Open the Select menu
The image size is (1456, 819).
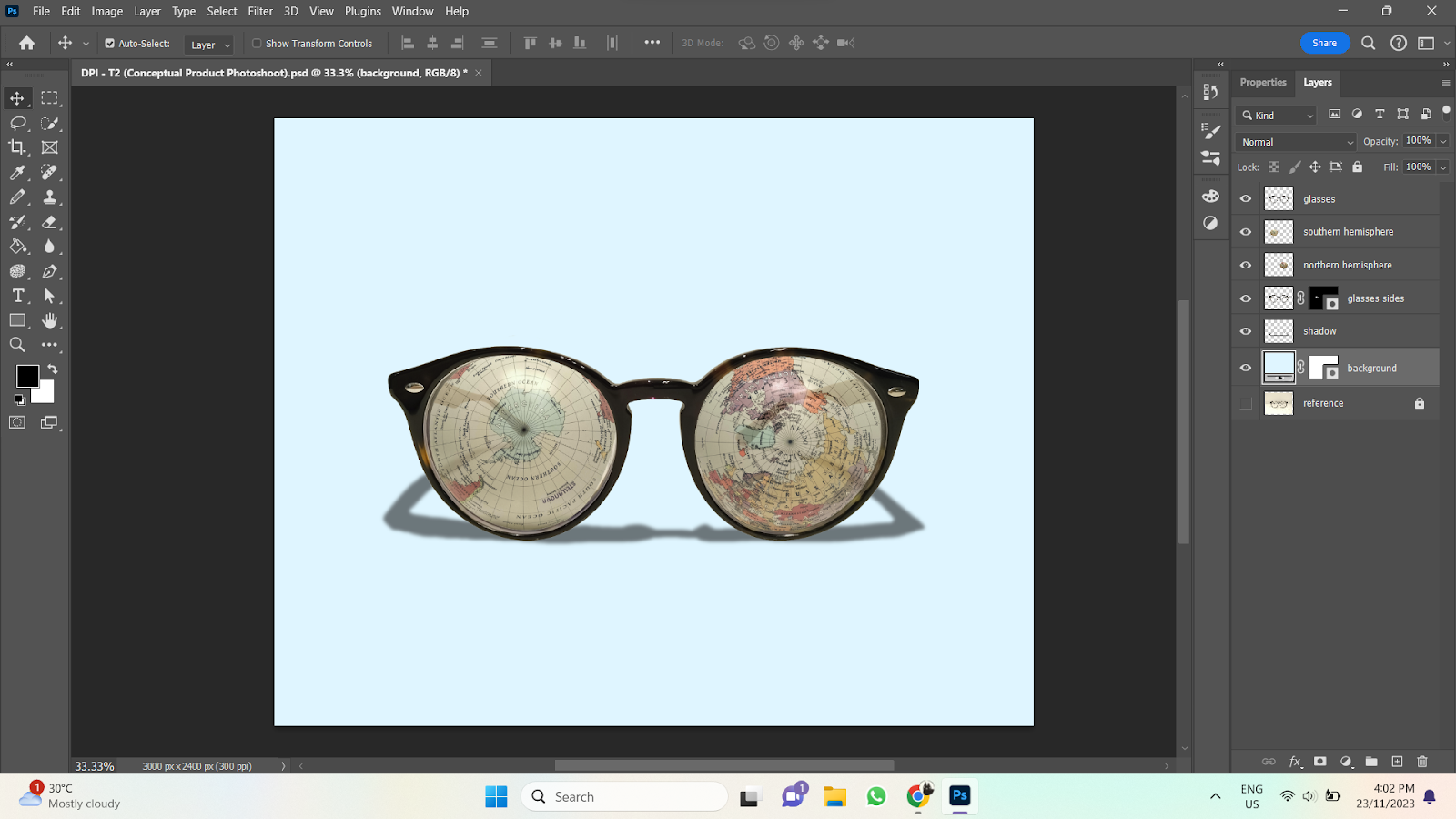[x=222, y=11]
